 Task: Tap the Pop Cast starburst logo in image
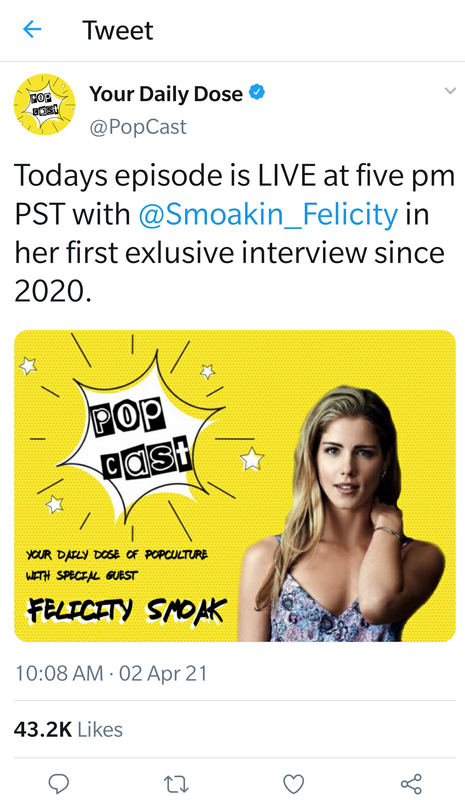tap(138, 441)
